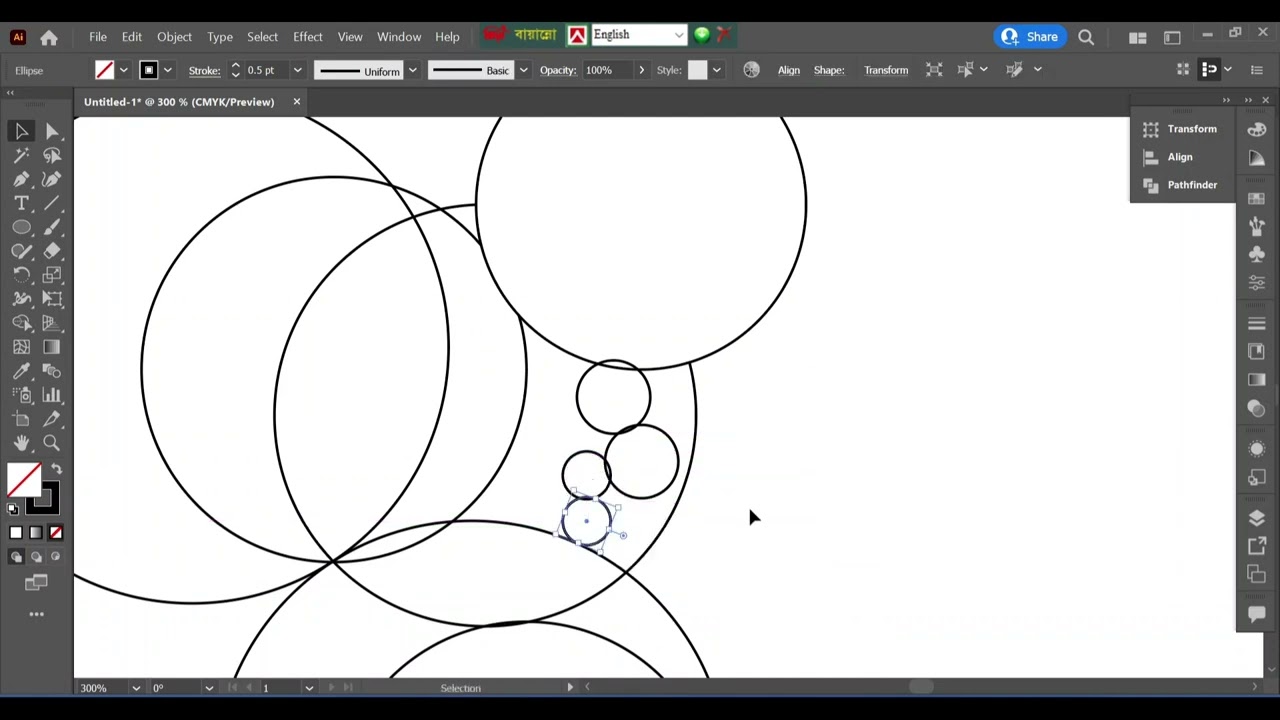
Task: Open the File menu
Action: [98, 37]
